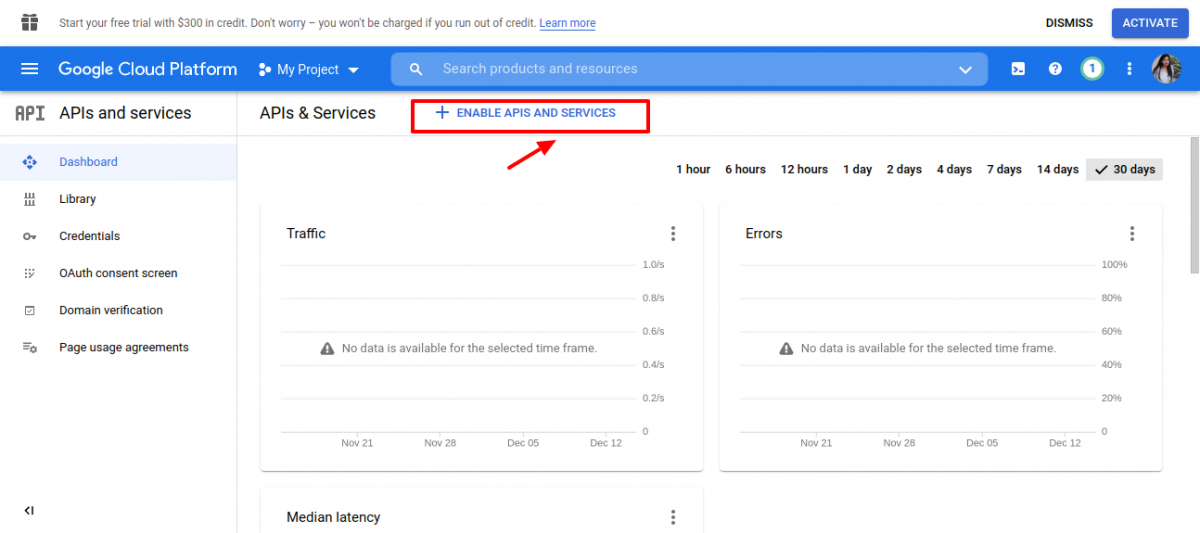This screenshot has width=1200, height=533.
Task: Open Page usage agreements
Action: [118, 347]
